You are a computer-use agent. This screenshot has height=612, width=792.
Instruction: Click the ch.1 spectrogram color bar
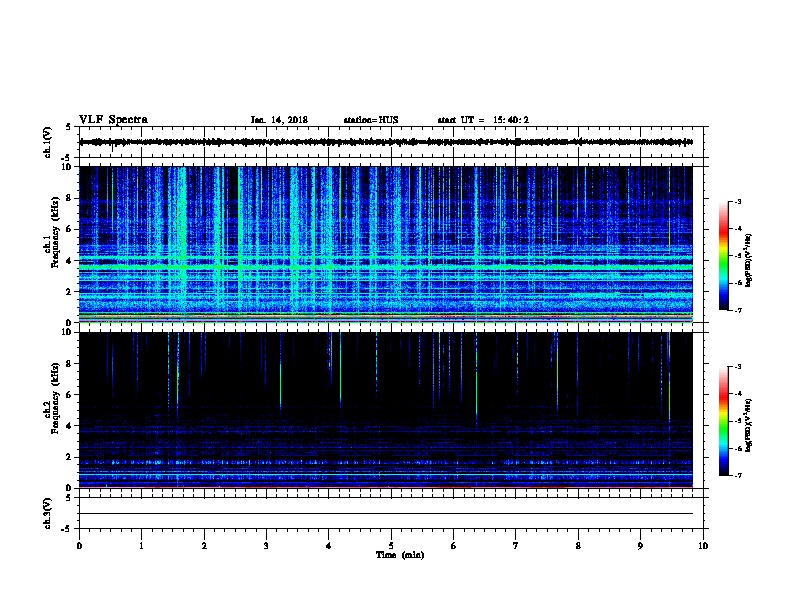pyautogui.click(x=724, y=256)
